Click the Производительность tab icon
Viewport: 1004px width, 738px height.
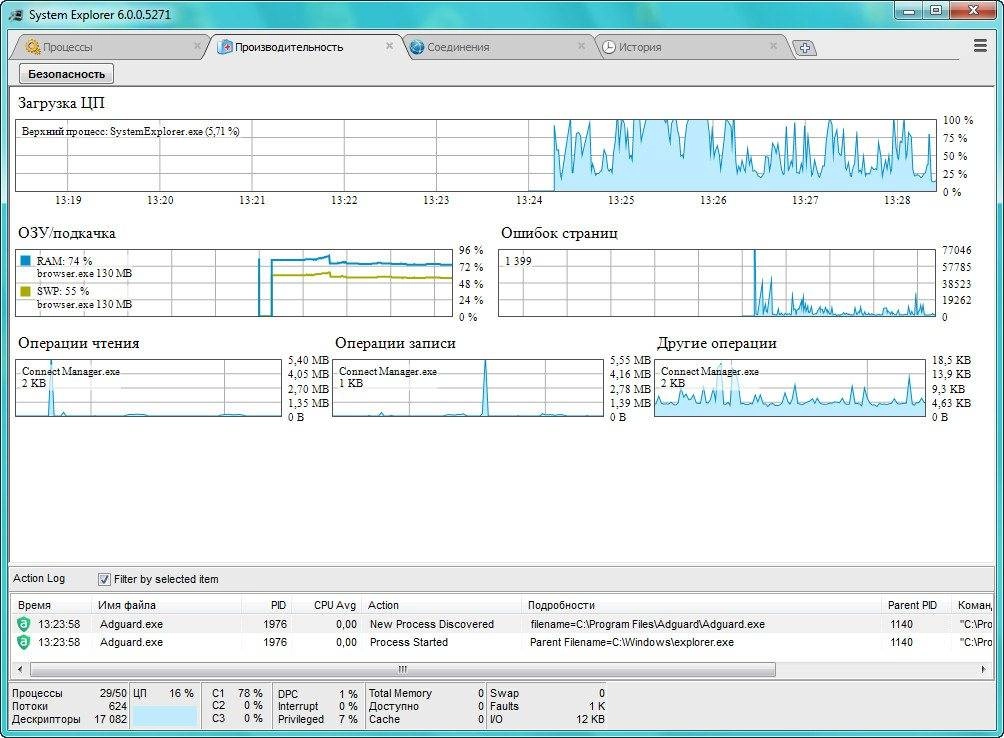point(225,47)
